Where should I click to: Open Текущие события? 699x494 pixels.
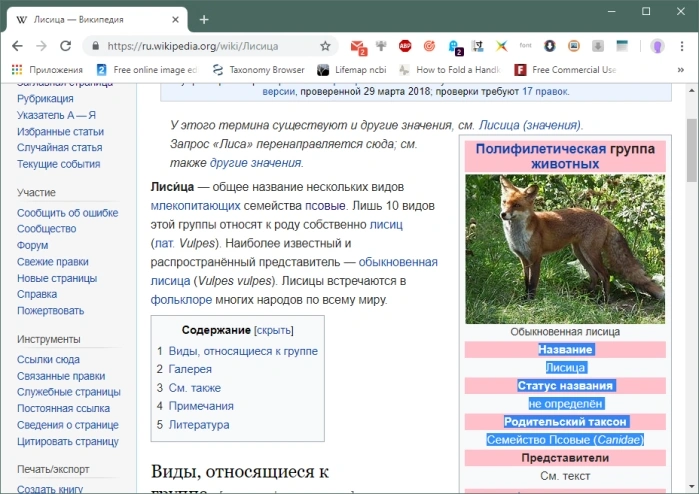58,164
